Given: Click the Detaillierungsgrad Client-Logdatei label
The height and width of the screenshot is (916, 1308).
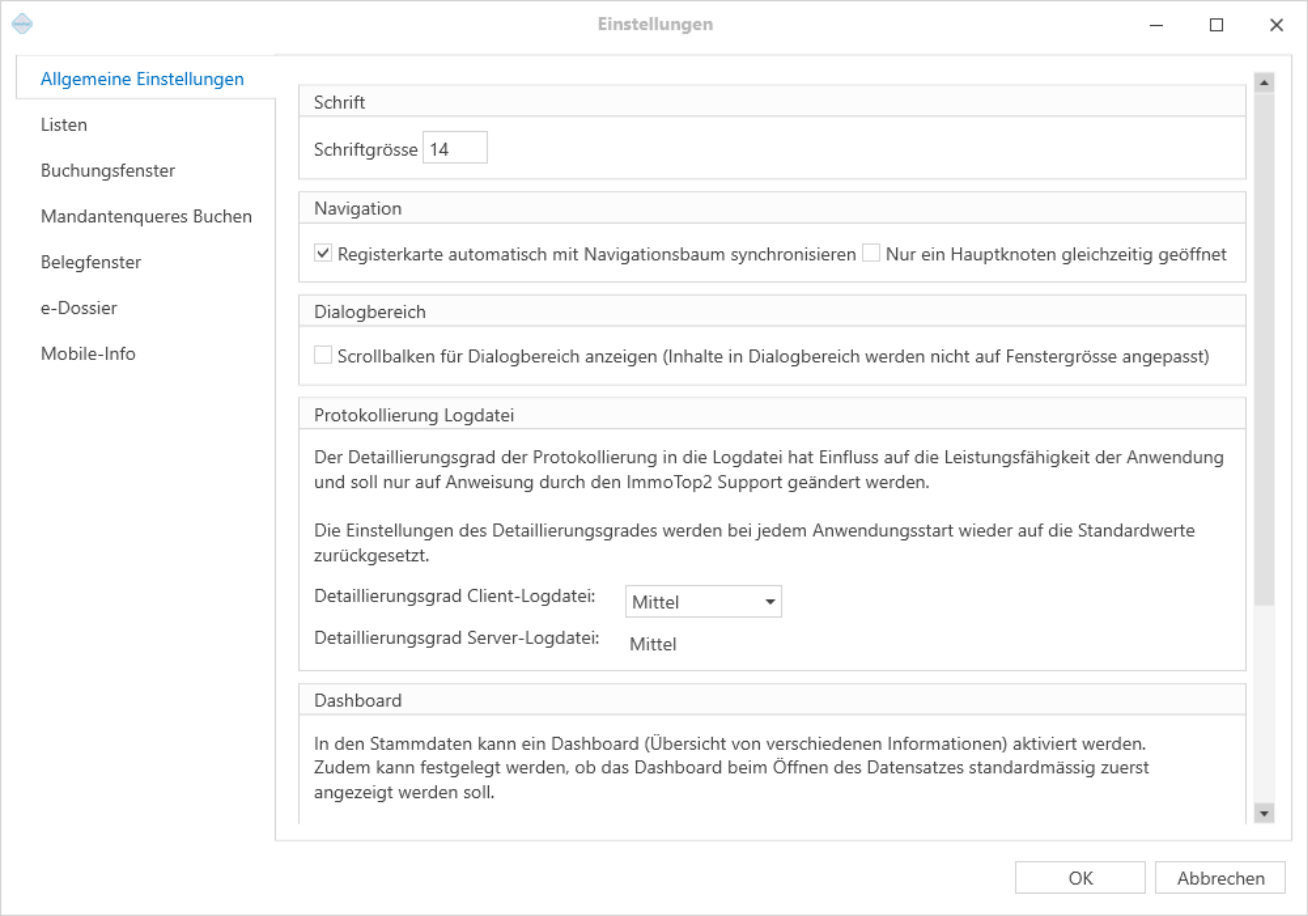Looking at the screenshot, I should tap(455, 597).
